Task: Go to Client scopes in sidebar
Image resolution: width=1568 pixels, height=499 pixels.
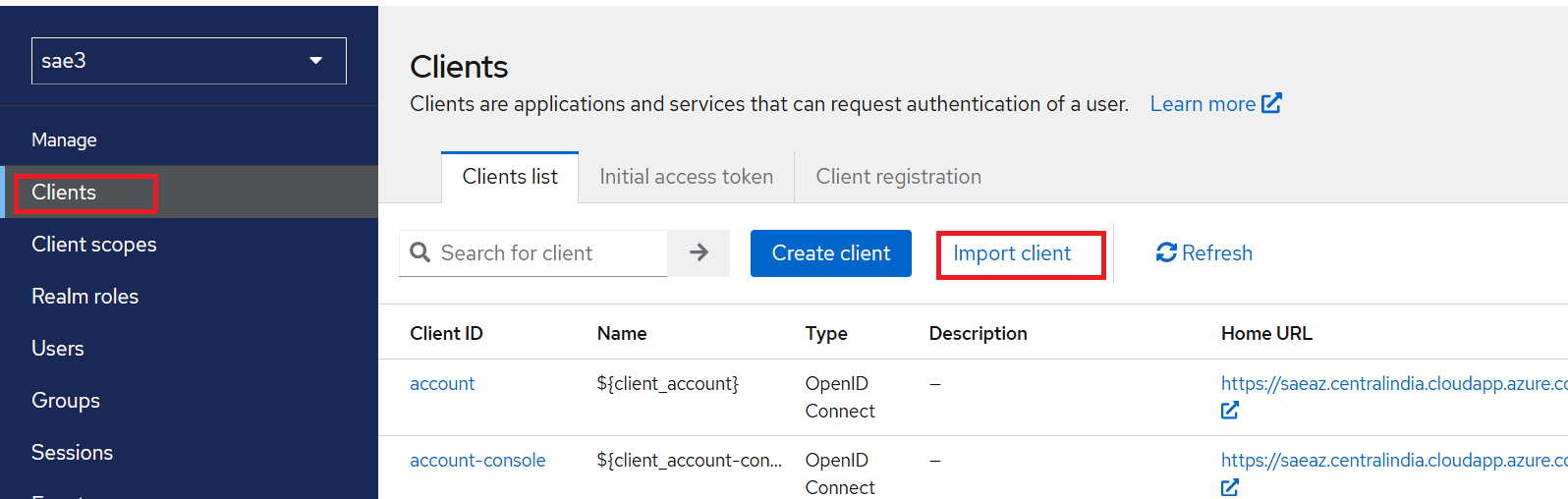Action: tap(94, 245)
